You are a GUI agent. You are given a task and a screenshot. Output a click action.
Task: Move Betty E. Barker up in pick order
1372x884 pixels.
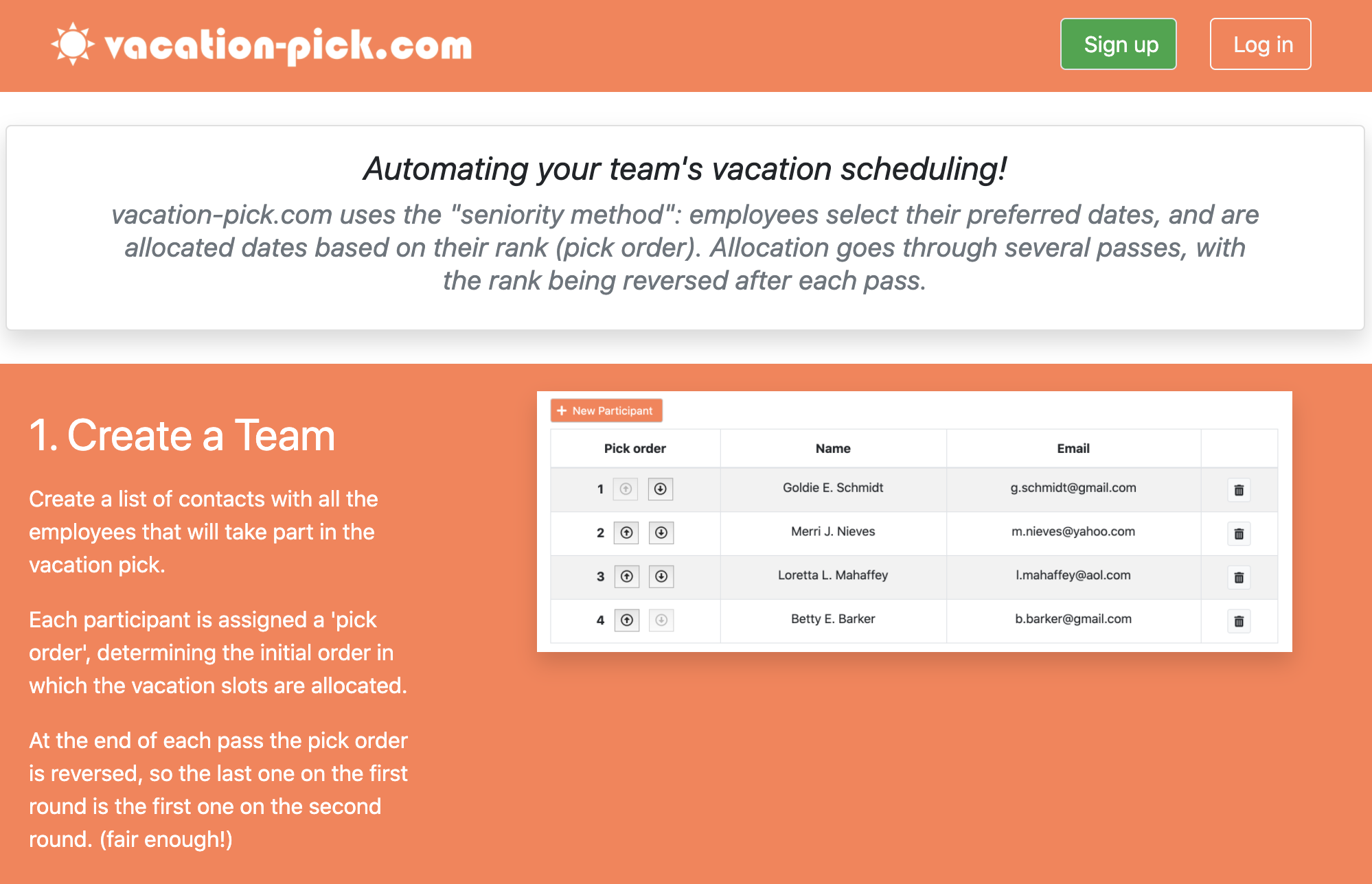626,620
